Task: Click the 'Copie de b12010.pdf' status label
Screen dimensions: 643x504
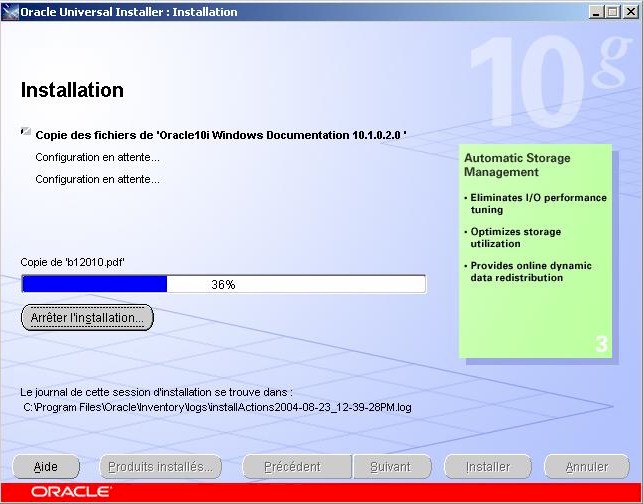Action: (x=72, y=262)
